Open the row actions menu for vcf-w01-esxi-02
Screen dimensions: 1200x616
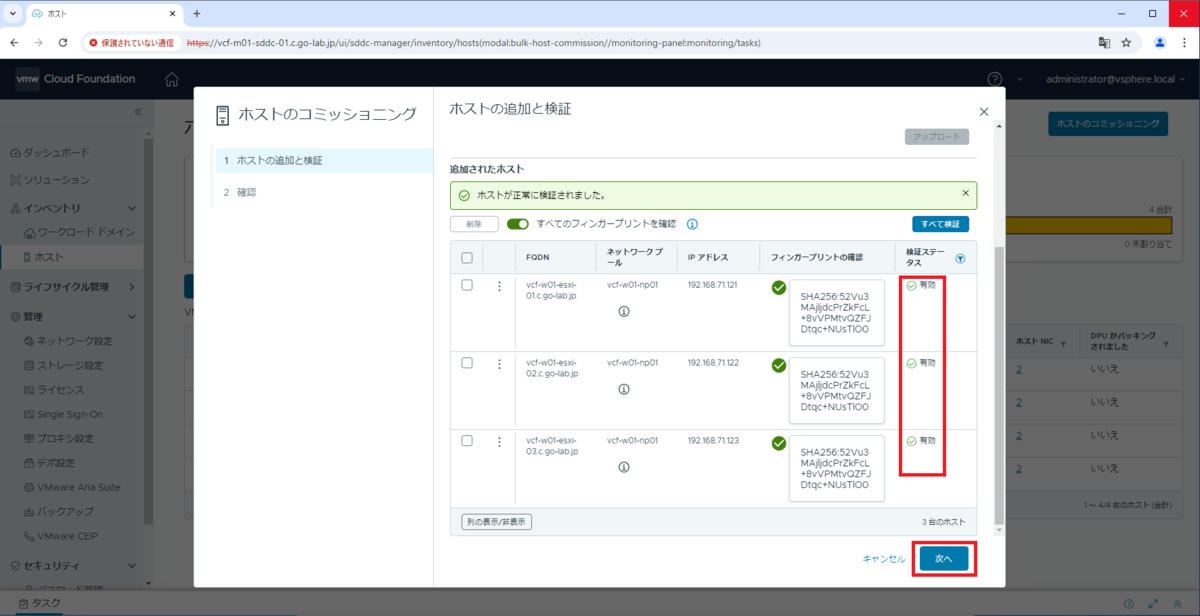[x=499, y=364]
